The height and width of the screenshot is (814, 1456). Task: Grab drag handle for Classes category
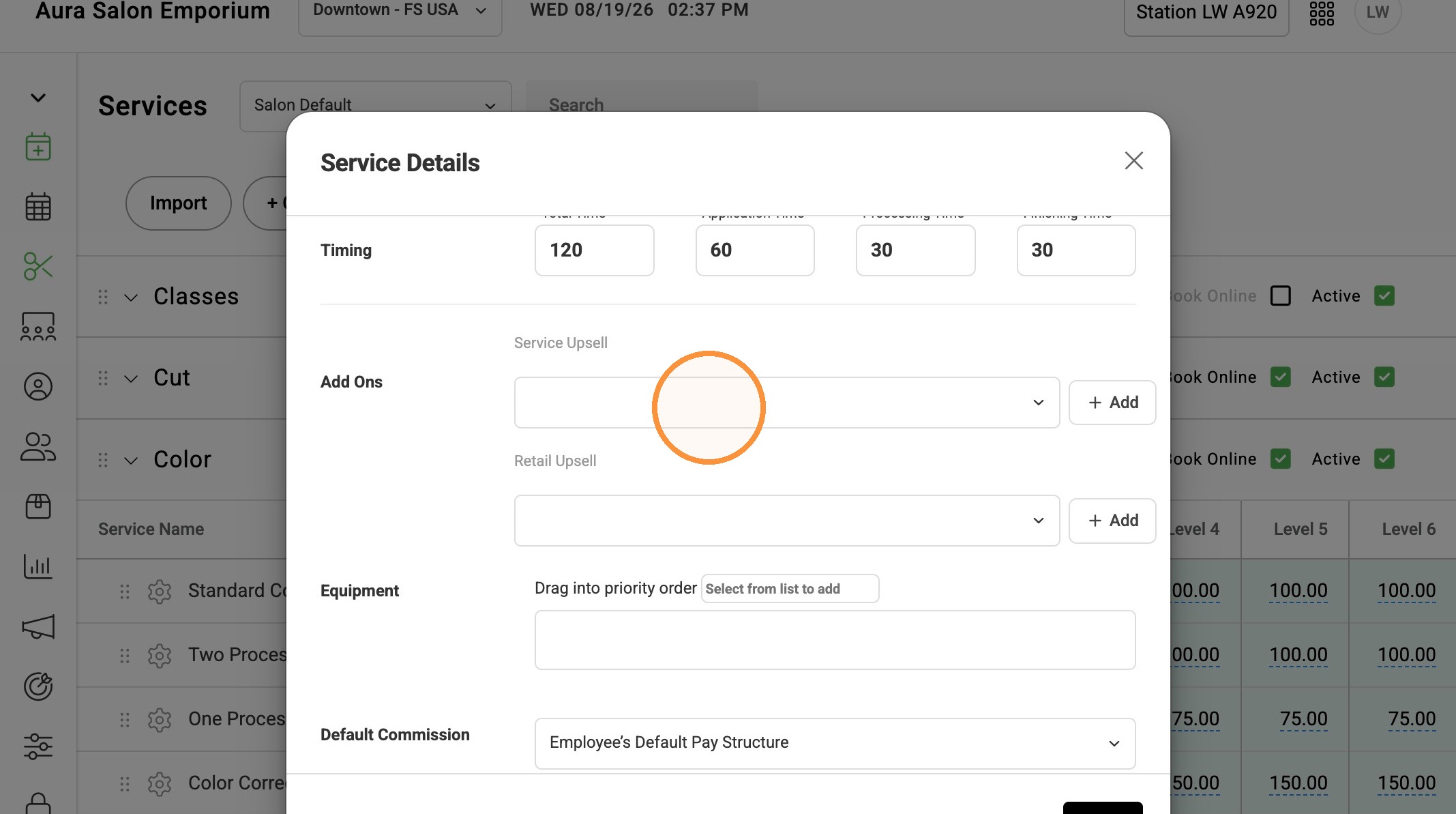tap(103, 297)
